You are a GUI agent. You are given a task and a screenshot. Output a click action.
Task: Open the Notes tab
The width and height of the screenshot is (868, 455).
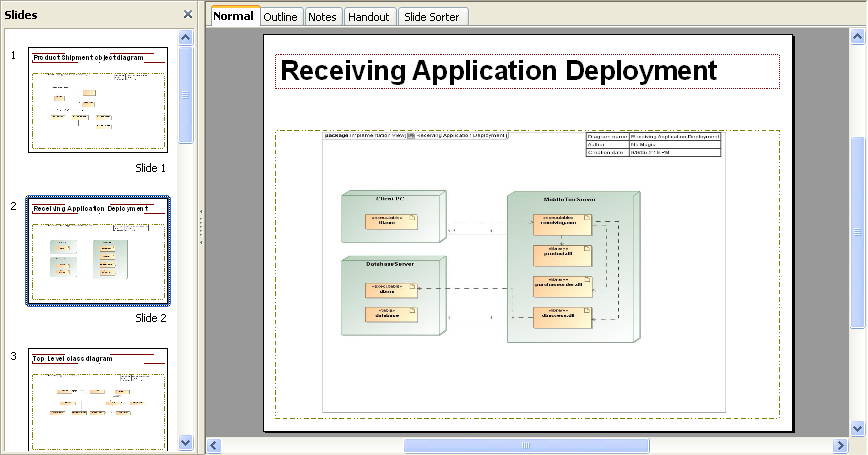322,17
